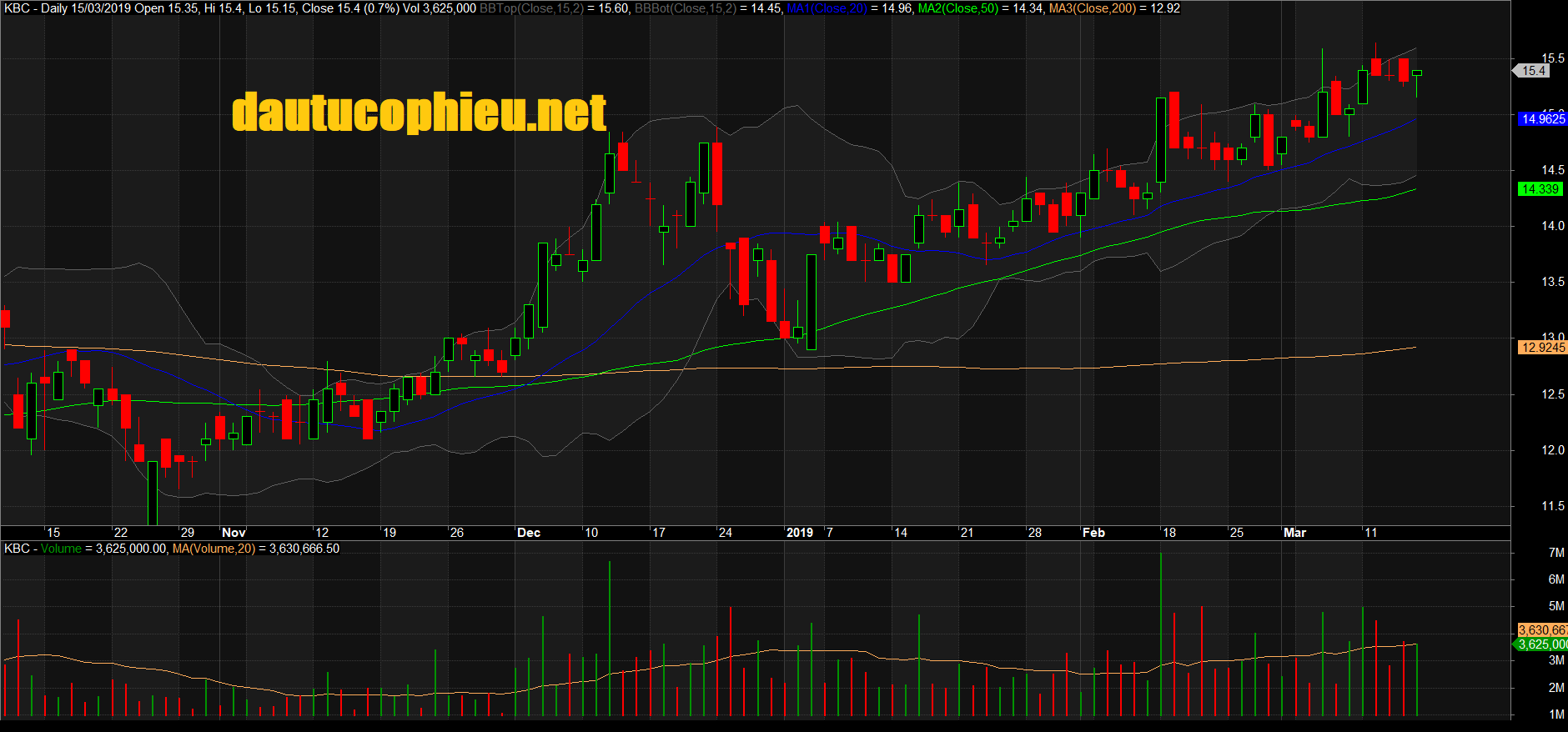
Task: Click the orange 12.9245 MA200 value label
Action: (x=1542, y=348)
